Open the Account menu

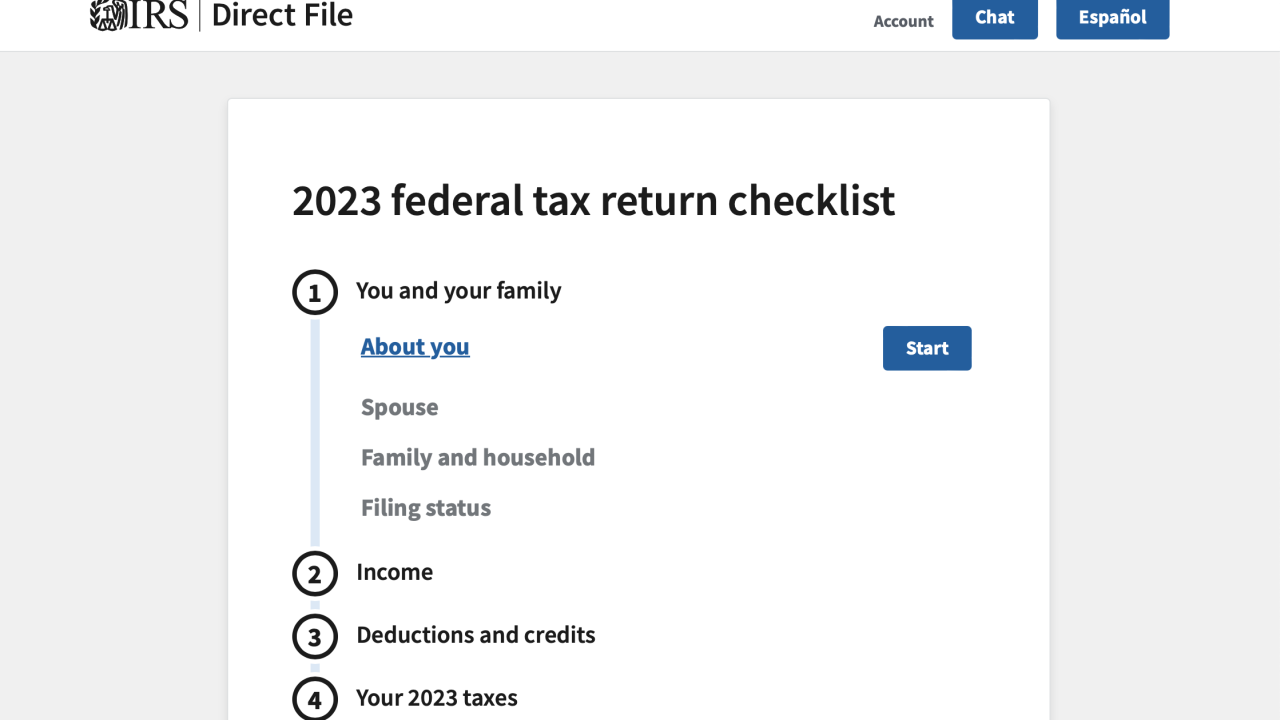[903, 21]
